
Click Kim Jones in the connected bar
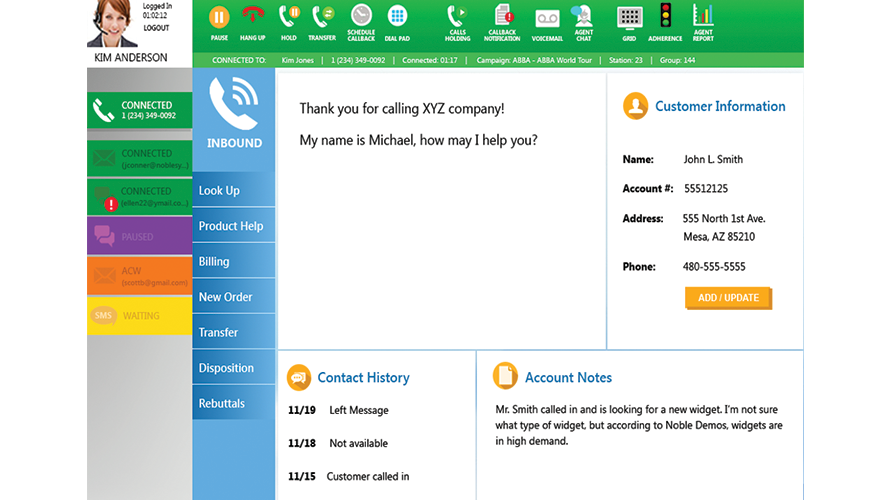pos(297,60)
